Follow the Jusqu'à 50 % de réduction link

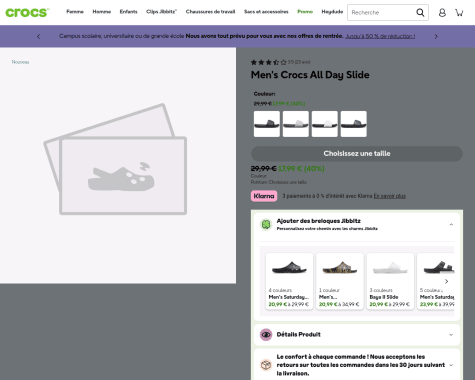380,36
